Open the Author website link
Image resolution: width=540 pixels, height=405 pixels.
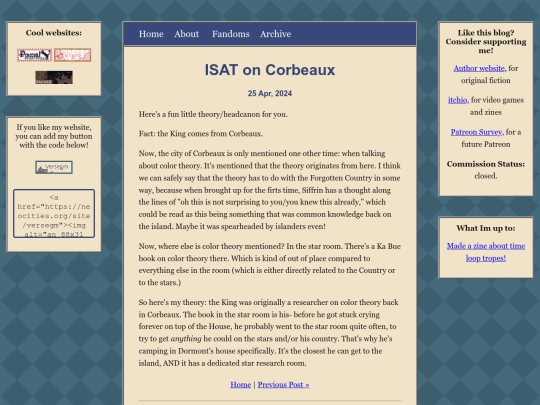pyautogui.click(x=479, y=68)
